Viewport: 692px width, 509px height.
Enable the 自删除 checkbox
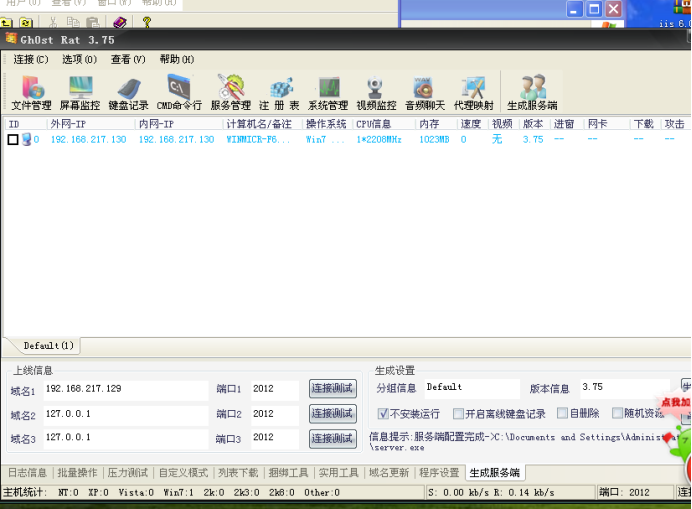click(562, 413)
